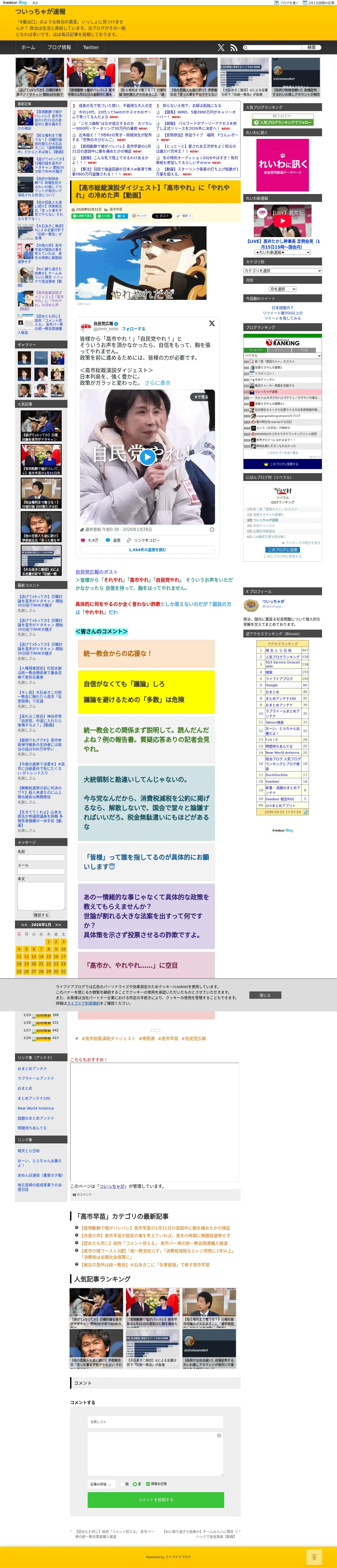Screen dimensions: 337x1568
Task: Select the プロ版 tab in ranking widget
Action: pos(304,350)
